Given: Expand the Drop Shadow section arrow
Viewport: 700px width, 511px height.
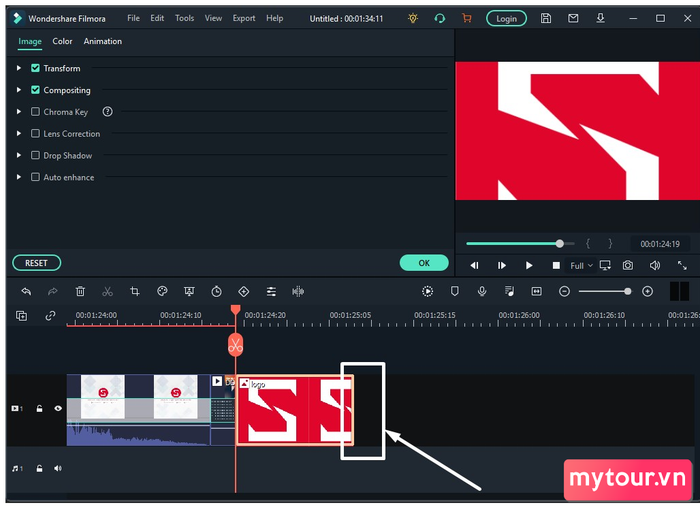Looking at the screenshot, I should point(19,155).
